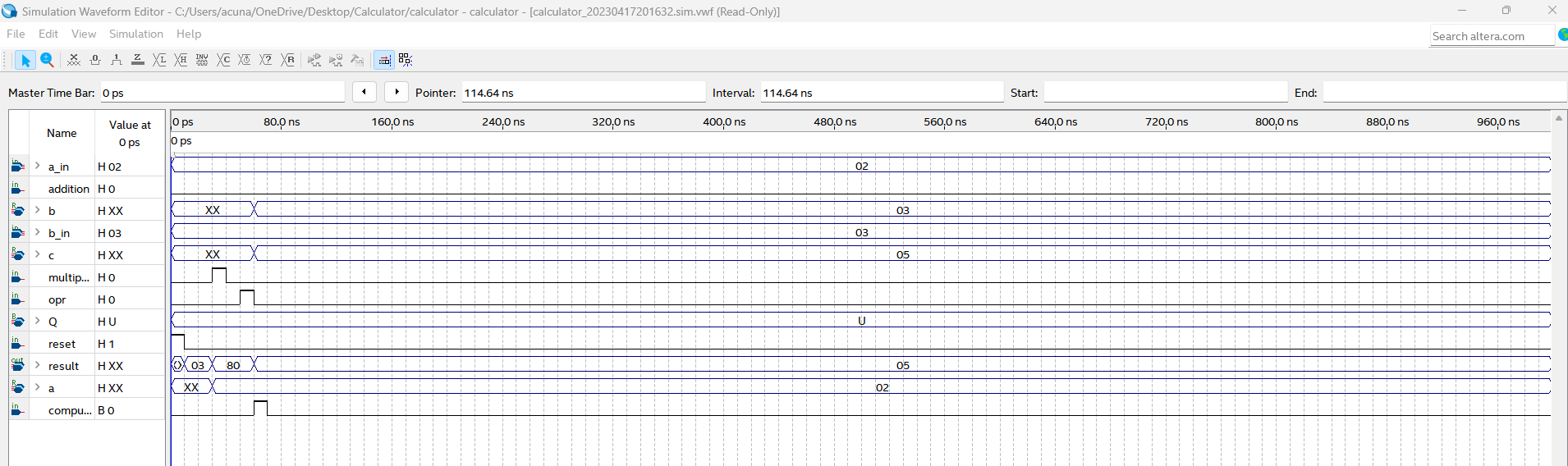Apply Forcing High (1) value
Viewport: 1568px width, 466px height.
pos(117,60)
